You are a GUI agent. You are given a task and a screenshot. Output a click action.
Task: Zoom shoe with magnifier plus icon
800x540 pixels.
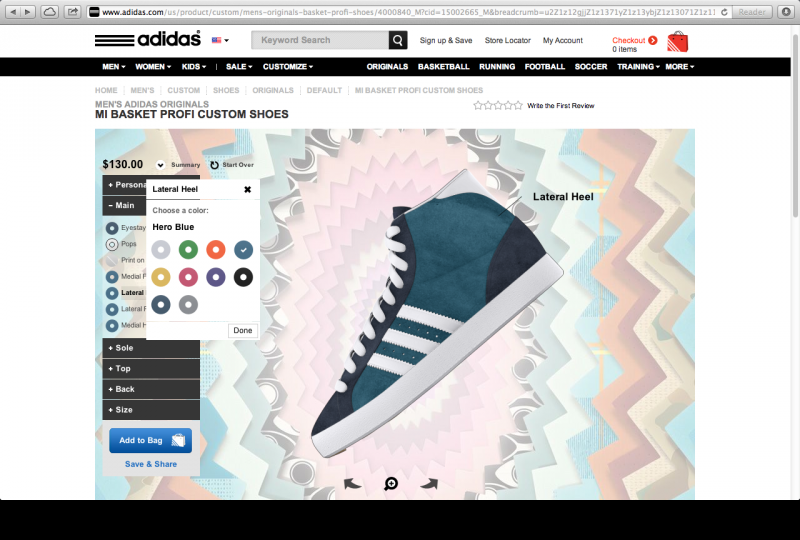point(391,483)
